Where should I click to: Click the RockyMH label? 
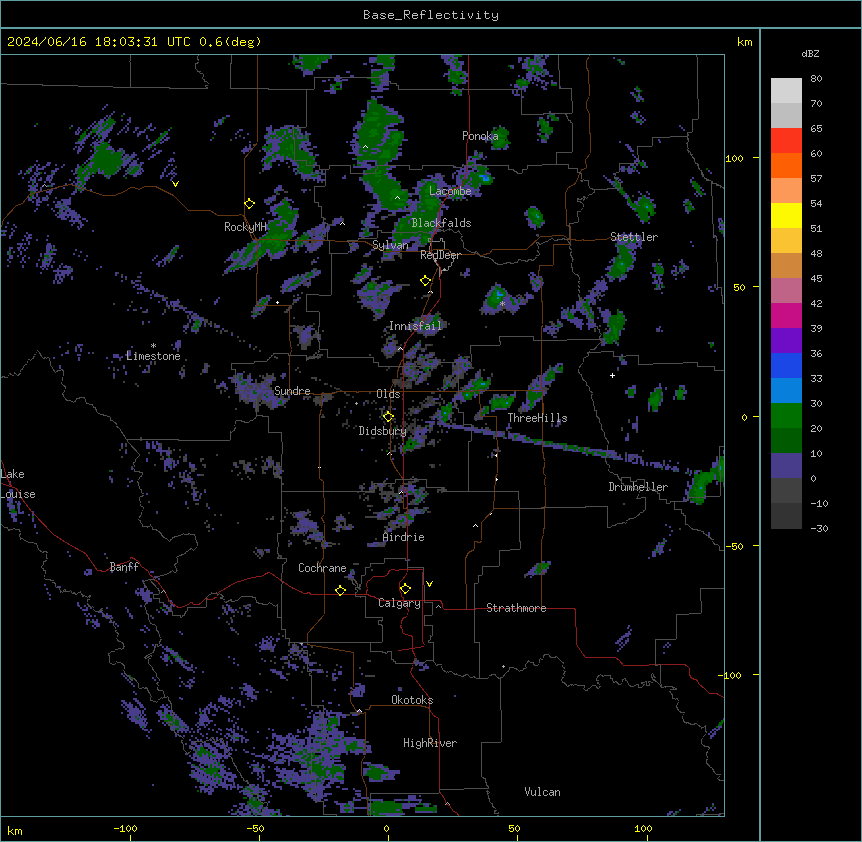click(245, 227)
